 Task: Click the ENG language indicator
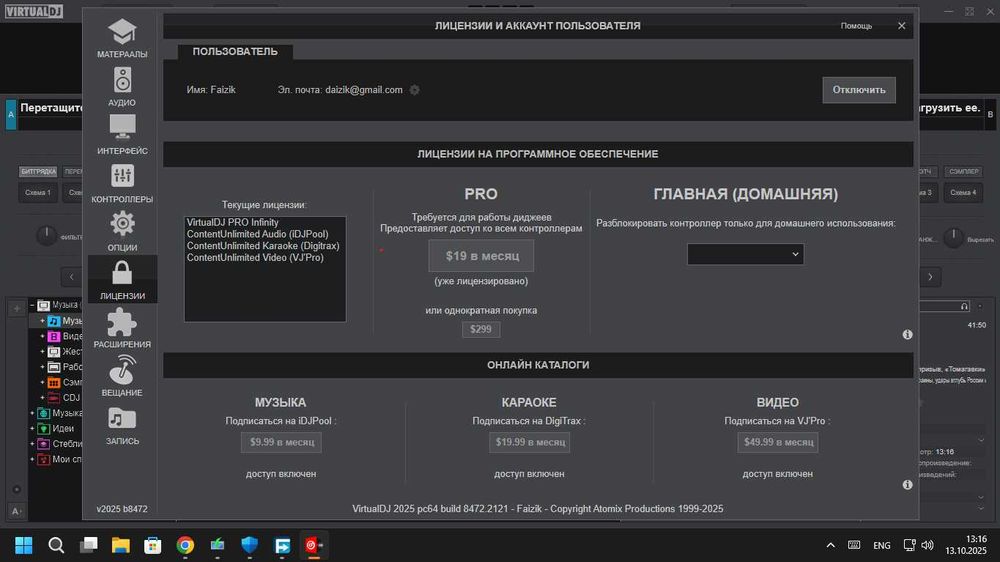(x=881, y=545)
